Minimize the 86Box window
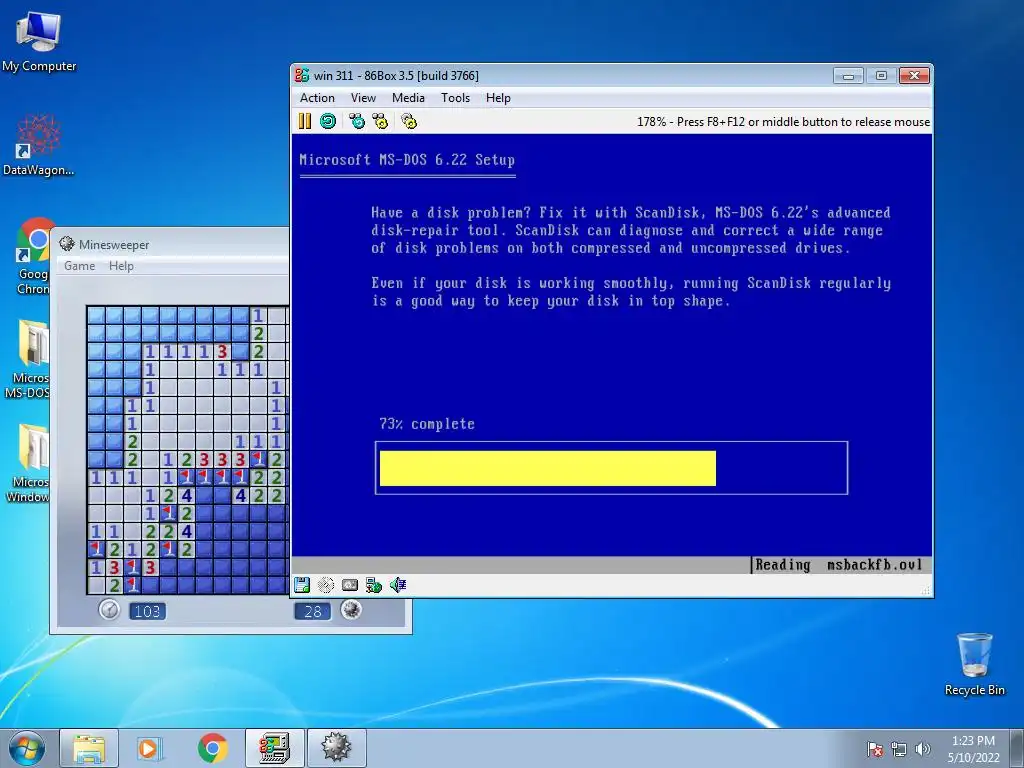Screen dimensions: 1024x768 click(x=848, y=76)
